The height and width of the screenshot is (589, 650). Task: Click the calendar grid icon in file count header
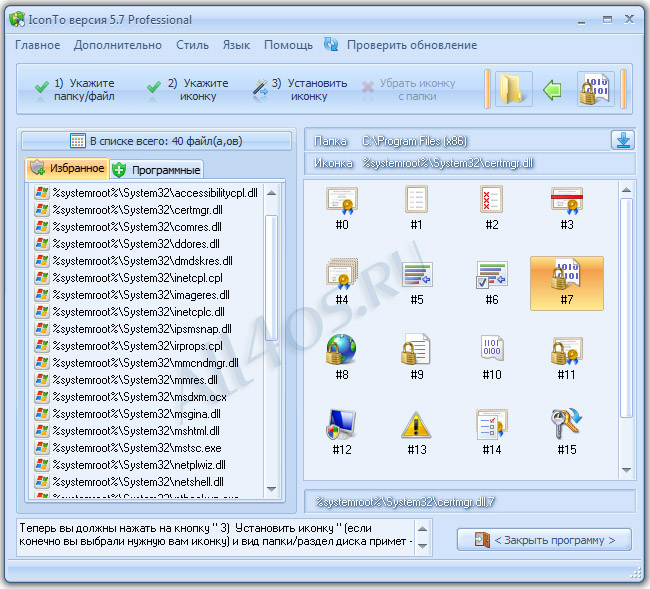pos(78,141)
